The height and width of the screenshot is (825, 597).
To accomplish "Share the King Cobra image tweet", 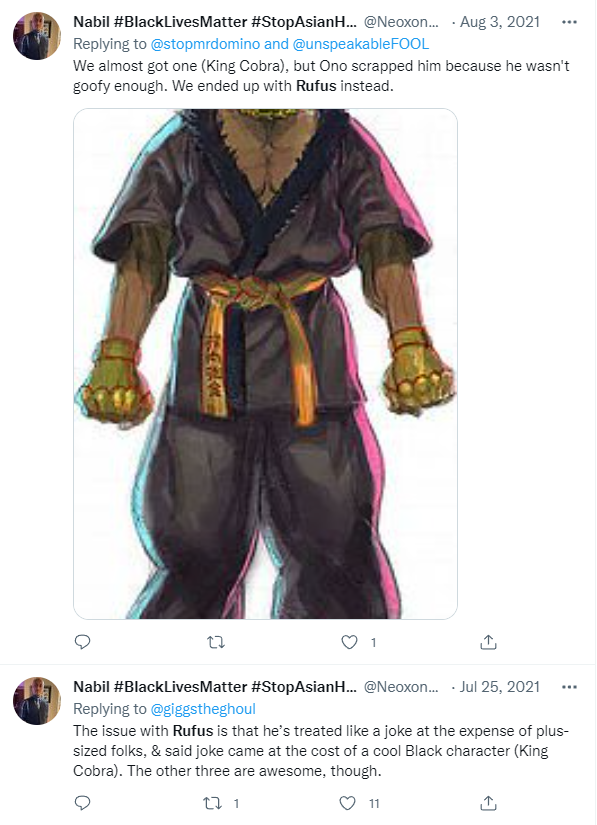I will pos(488,642).
